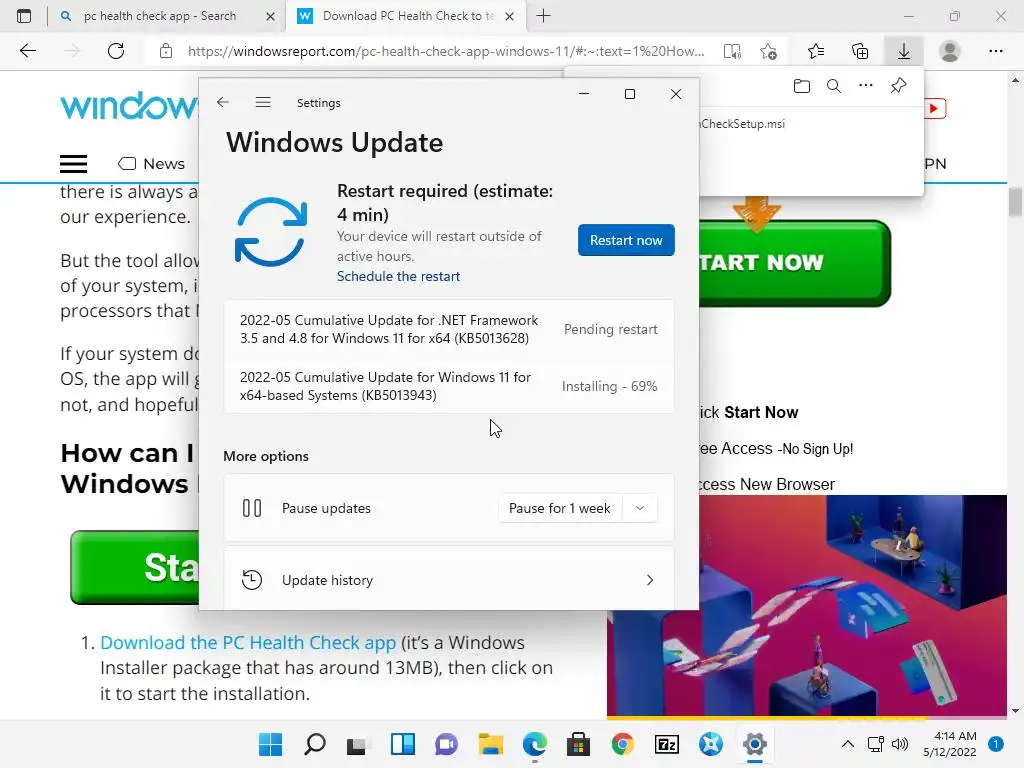Open the Settings hamburger navigation menu
This screenshot has width=1024, height=768.
pyautogui.click(x=263, y=103)
